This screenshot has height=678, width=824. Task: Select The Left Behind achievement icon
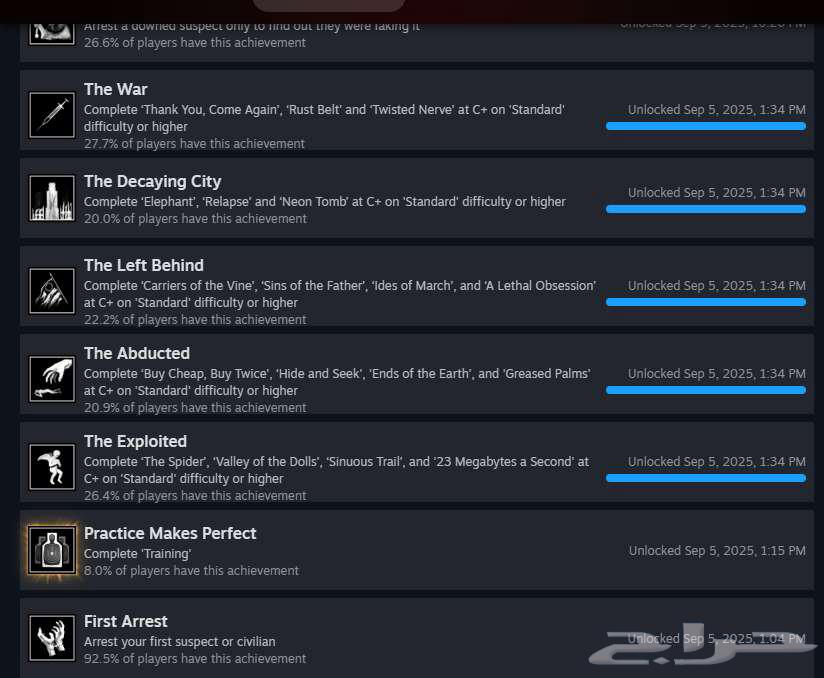pos(52,291)
